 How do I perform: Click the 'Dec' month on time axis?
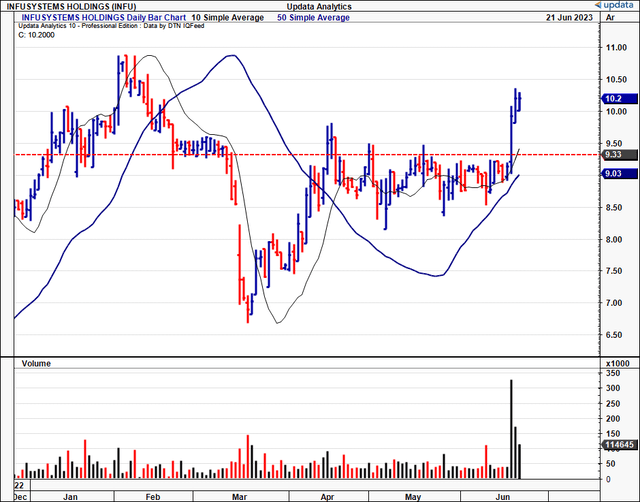[x=20, y=497]
